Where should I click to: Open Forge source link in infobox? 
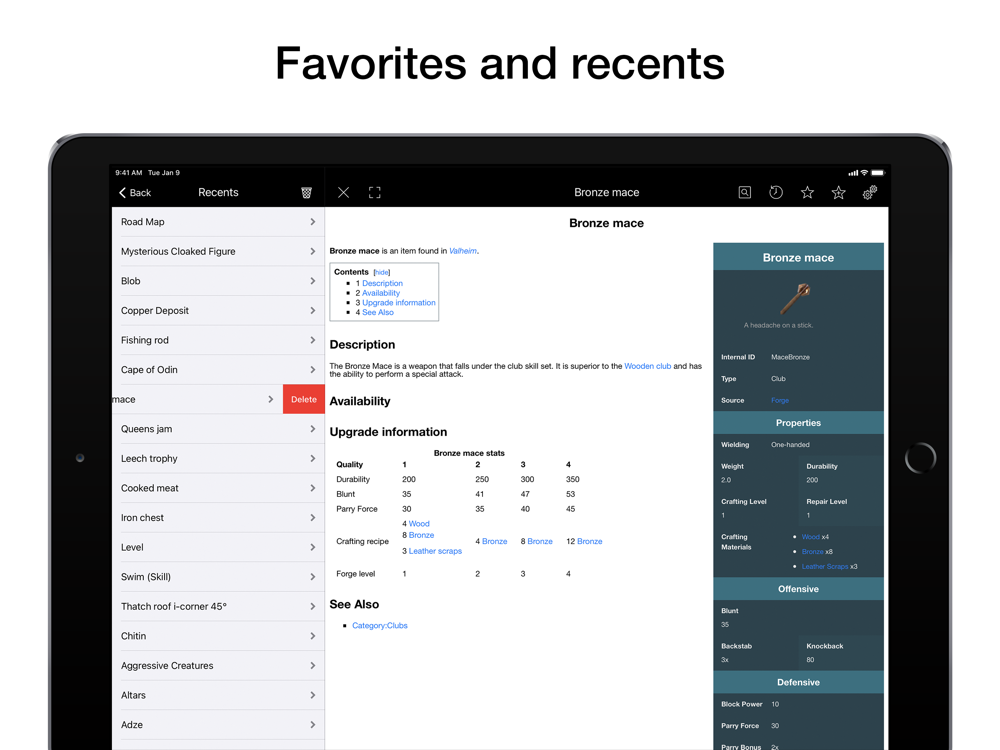[x=780, y=401]
